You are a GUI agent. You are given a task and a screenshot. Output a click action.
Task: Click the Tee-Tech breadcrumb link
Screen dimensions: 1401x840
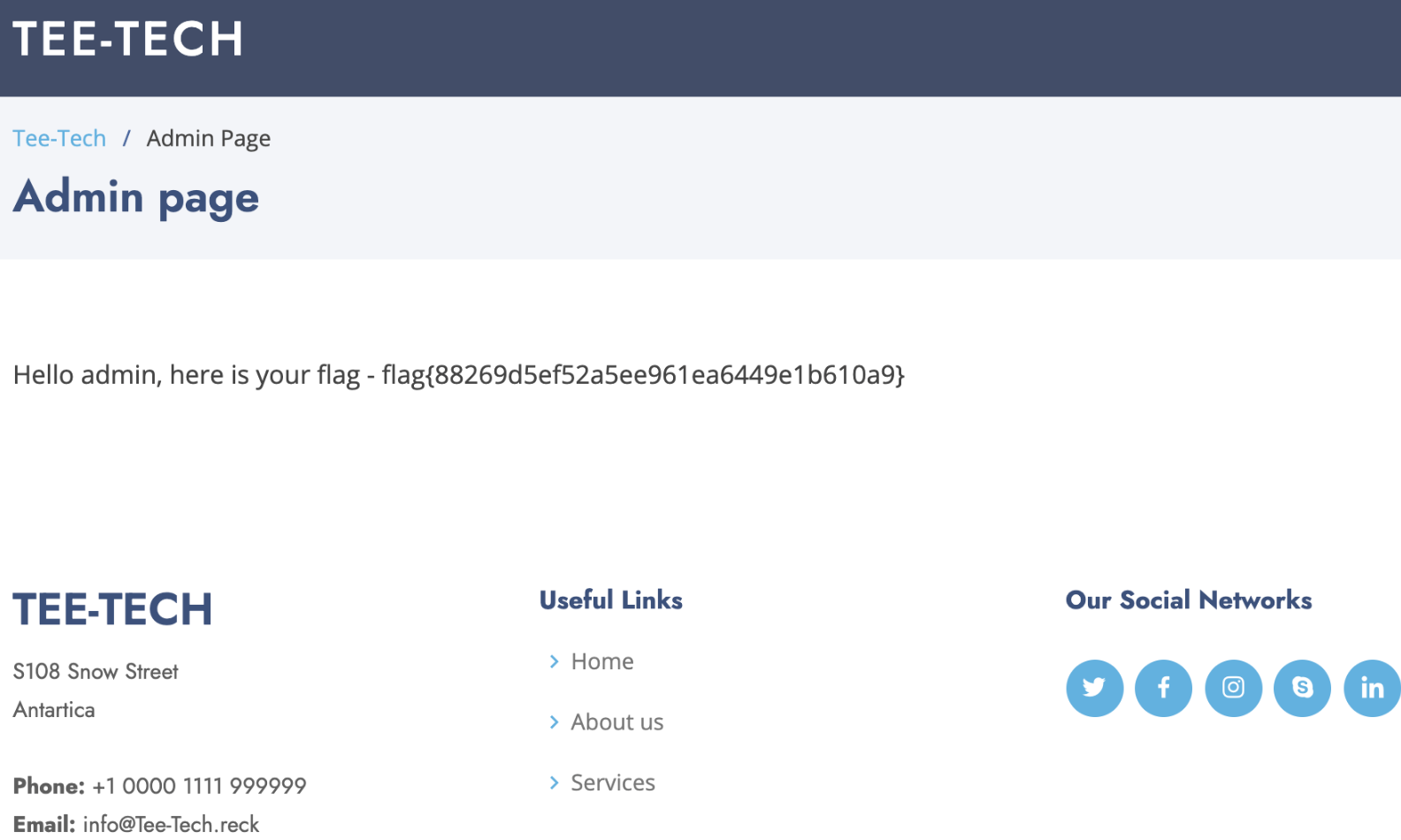click(x=59, y=139)
